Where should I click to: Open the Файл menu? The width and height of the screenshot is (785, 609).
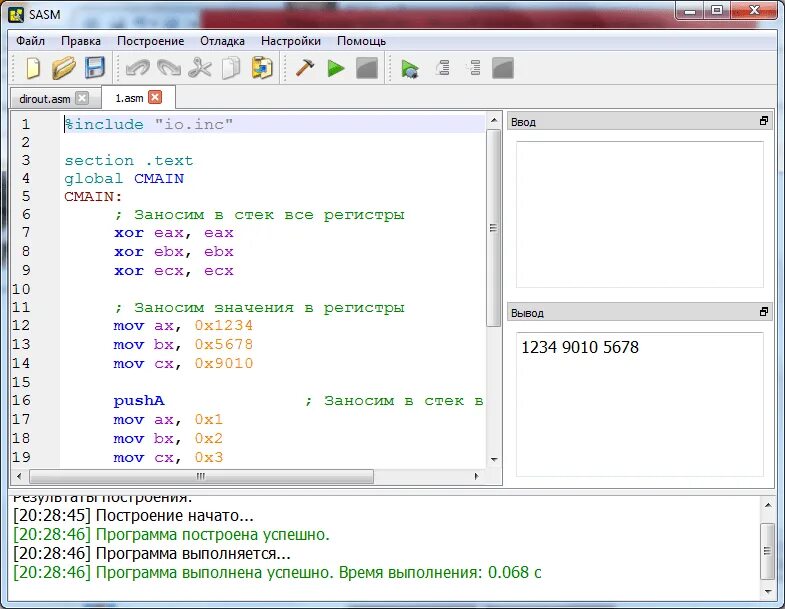[31, 41]
